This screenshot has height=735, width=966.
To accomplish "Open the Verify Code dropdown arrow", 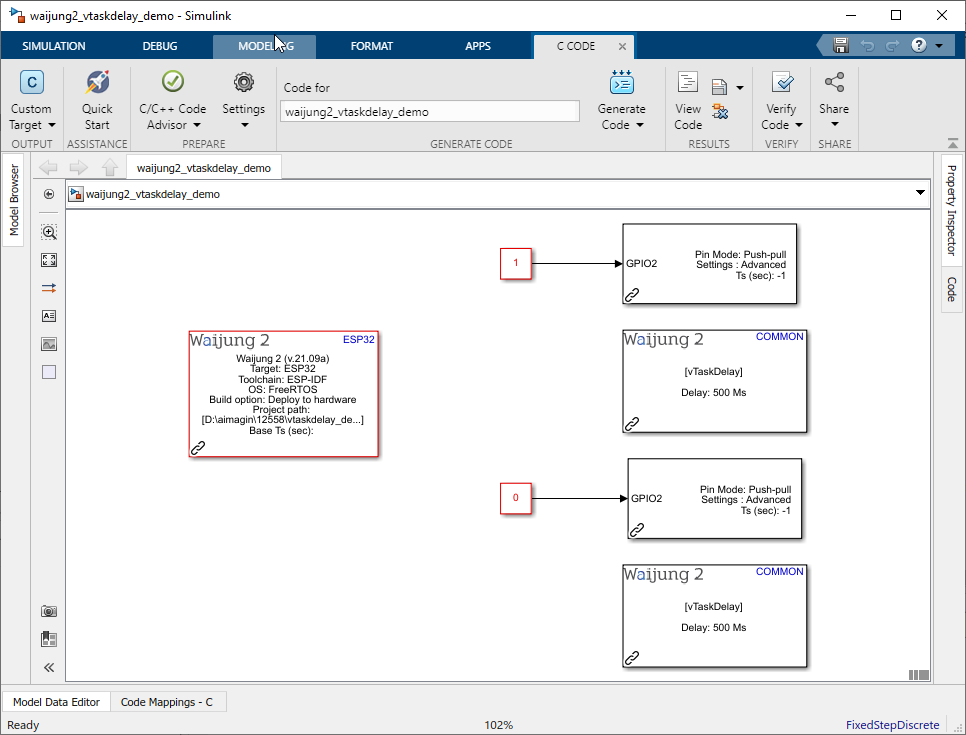I will pos(798,126).
